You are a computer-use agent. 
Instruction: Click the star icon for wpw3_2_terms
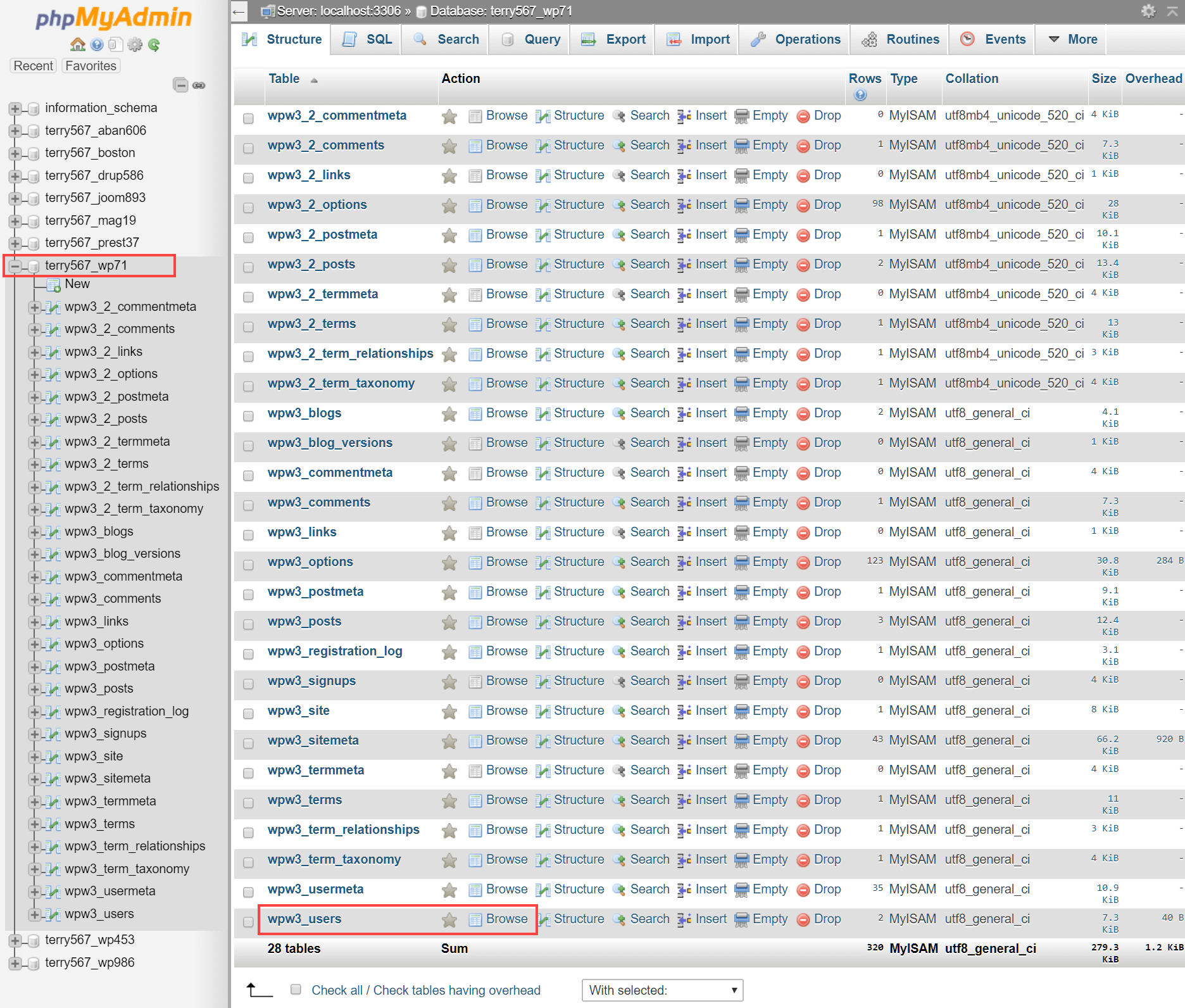(x=449, y=325)
